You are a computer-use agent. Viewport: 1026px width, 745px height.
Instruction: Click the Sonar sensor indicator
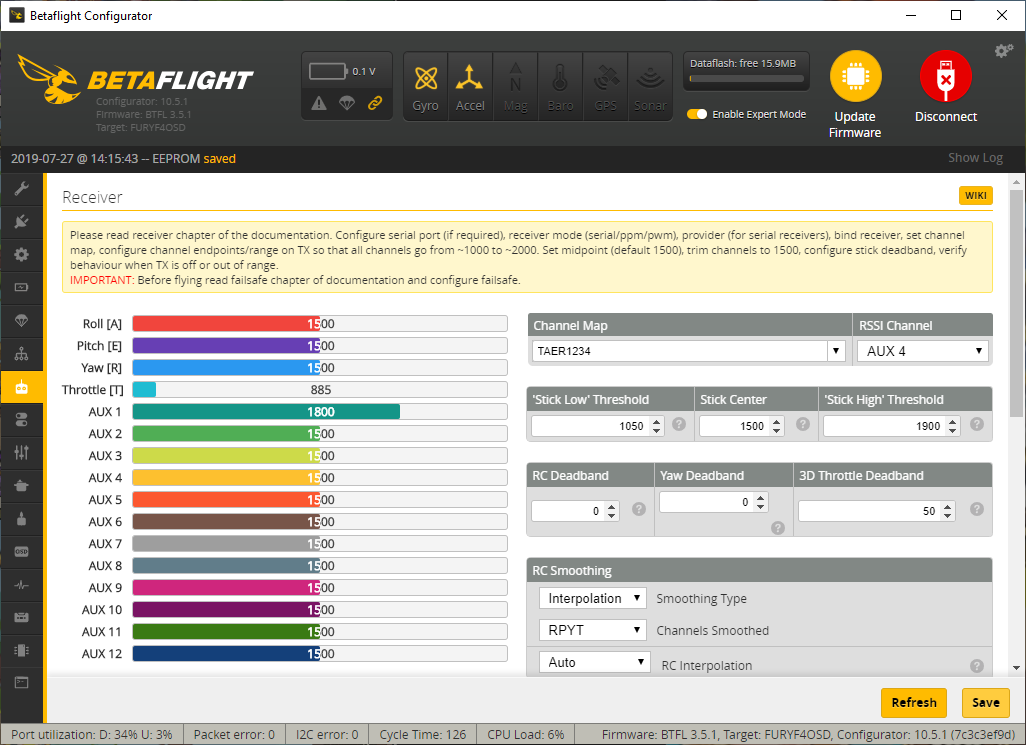tap(650, 86)
